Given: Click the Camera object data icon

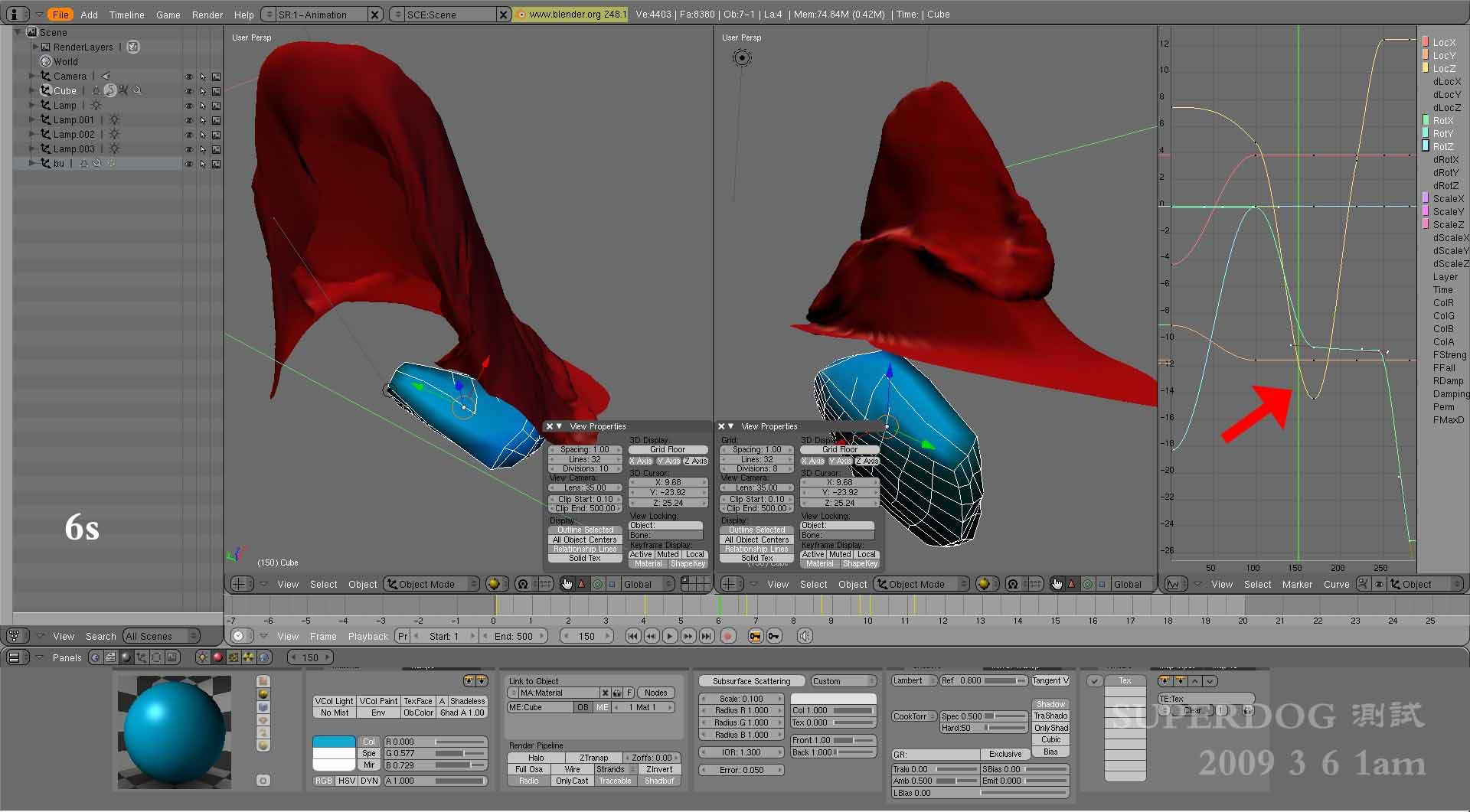Looking at the screenshot, I should pyautogui.click(x=106, y=76).
